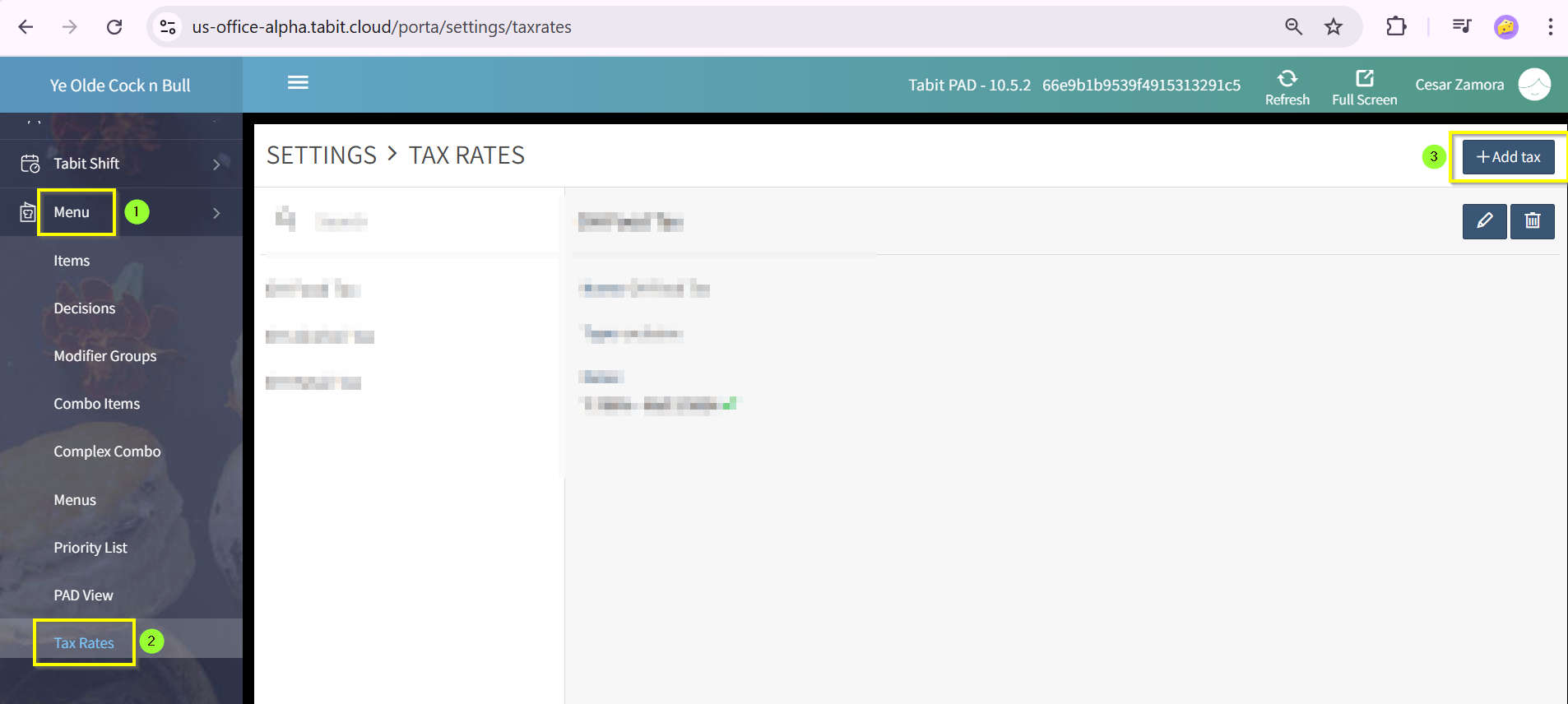Reload the page in the browser
The width and height of the screenshot is (1568, 704).
(x=114, y=27)
